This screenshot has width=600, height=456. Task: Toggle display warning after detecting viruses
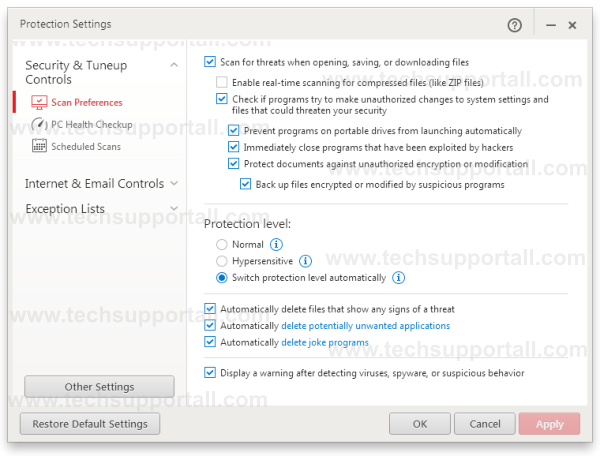210,373
